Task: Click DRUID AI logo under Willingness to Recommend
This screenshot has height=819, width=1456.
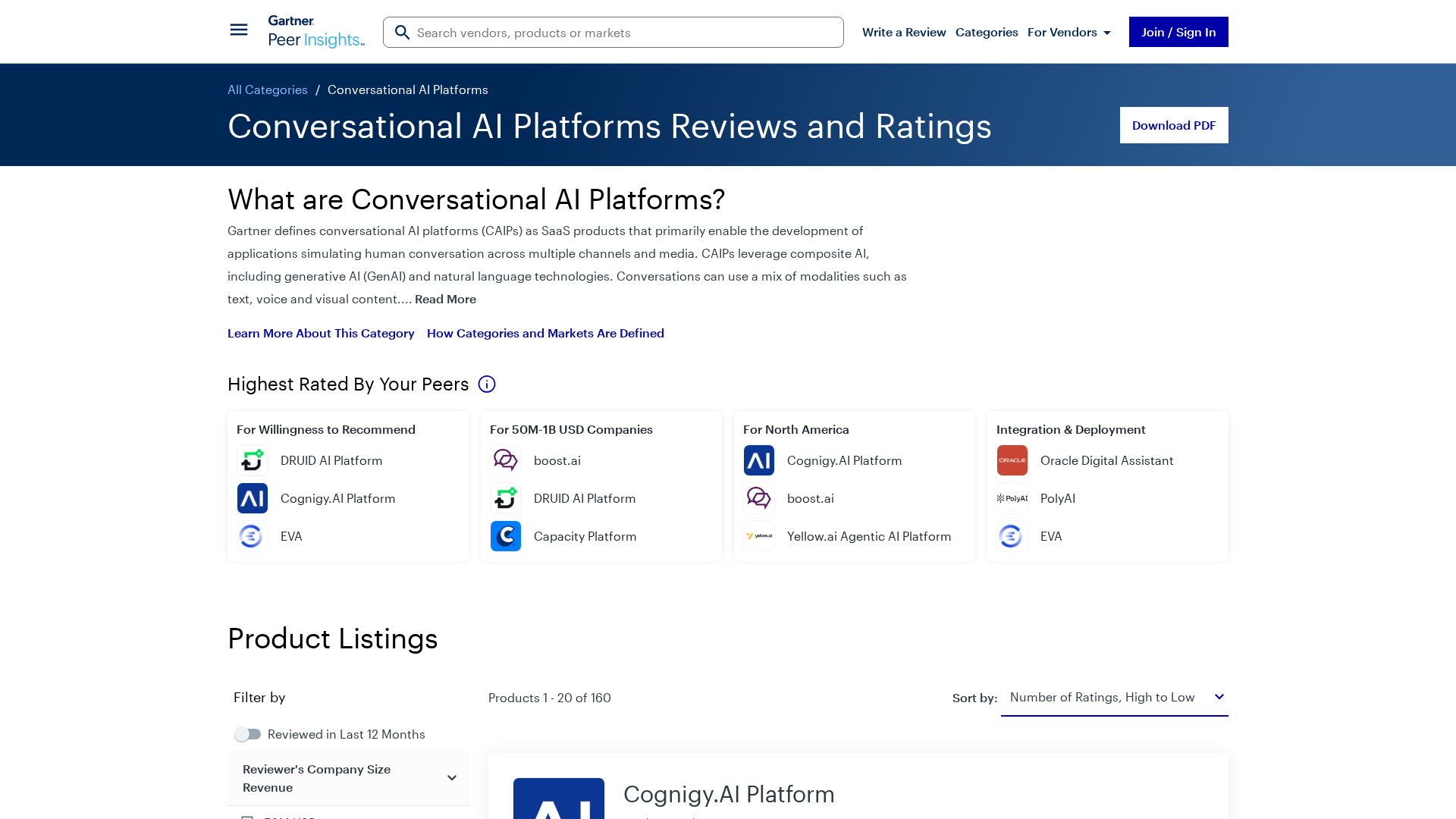Action: 252,460
